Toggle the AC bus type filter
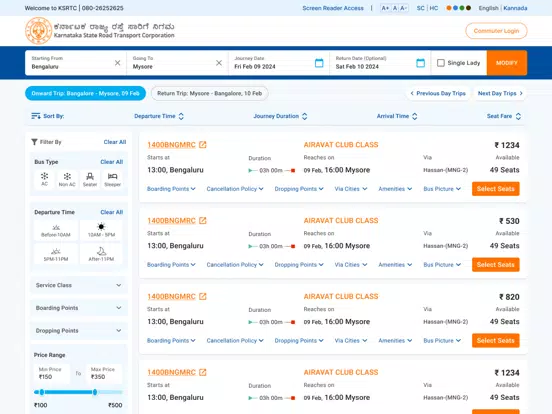 [x=44, y=179]
